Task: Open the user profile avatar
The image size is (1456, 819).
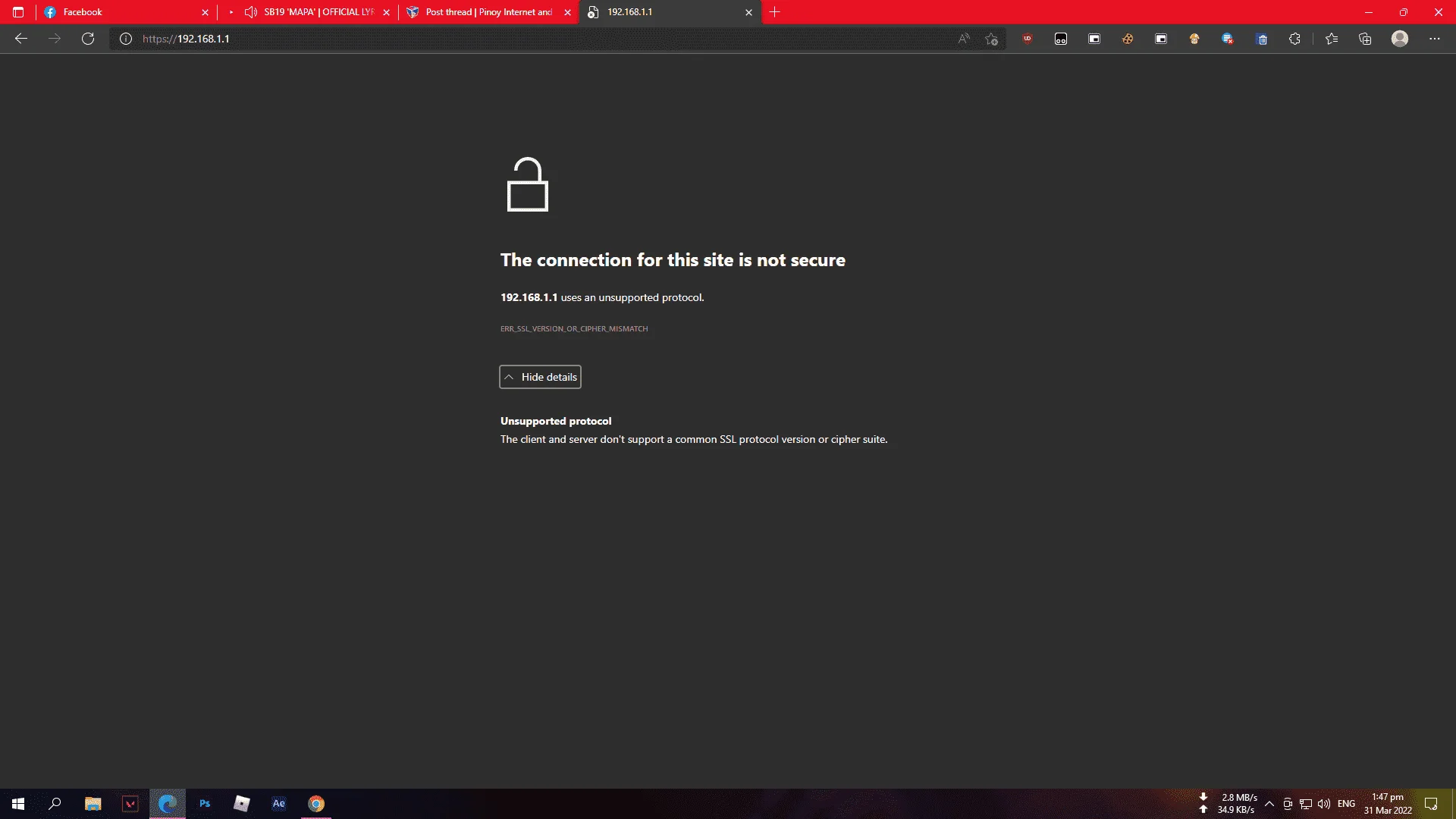Action: (1400, 39)
